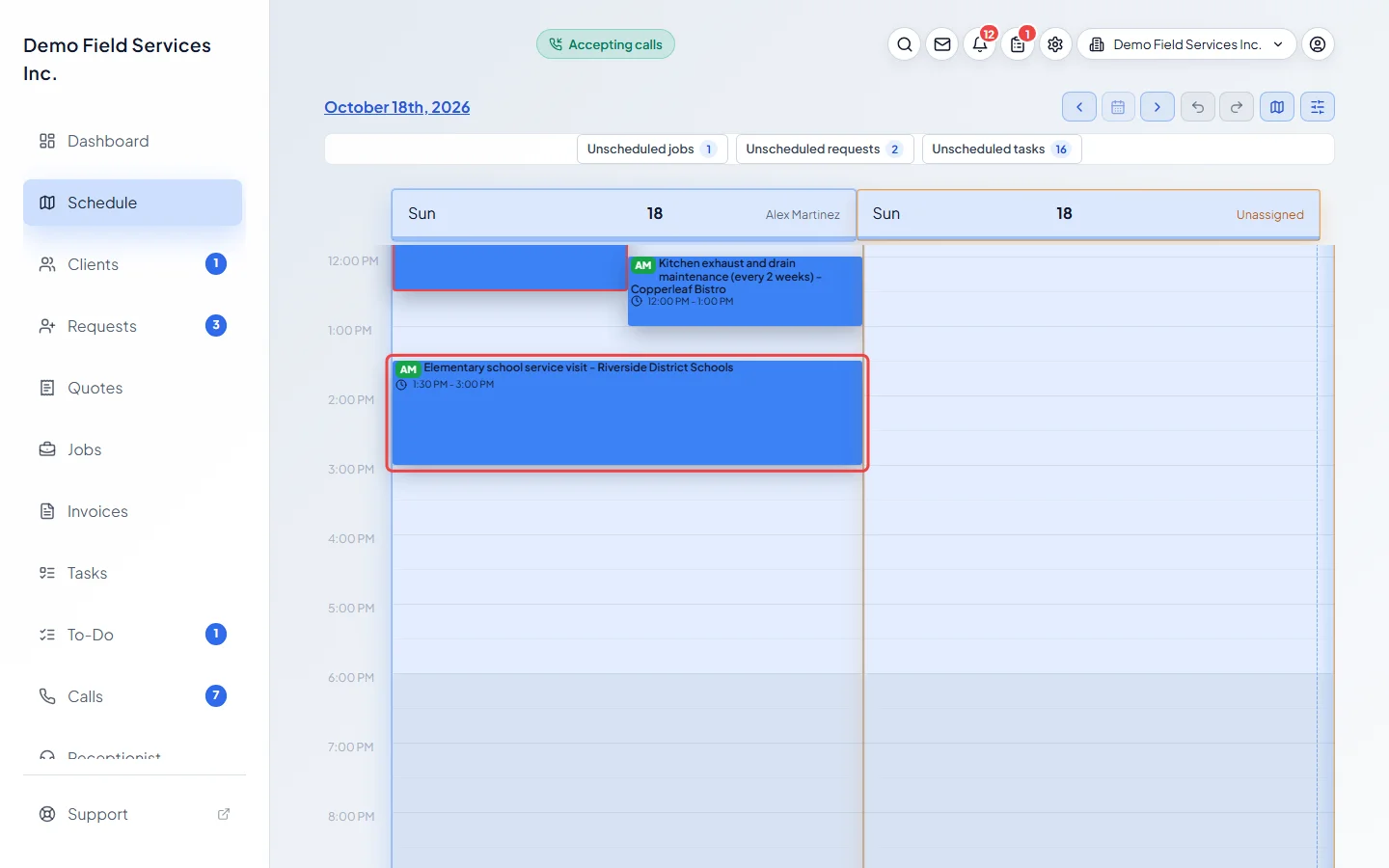Open Support external link icon
The height and width of the screenshot is (868, 1389).
[224, 814]
